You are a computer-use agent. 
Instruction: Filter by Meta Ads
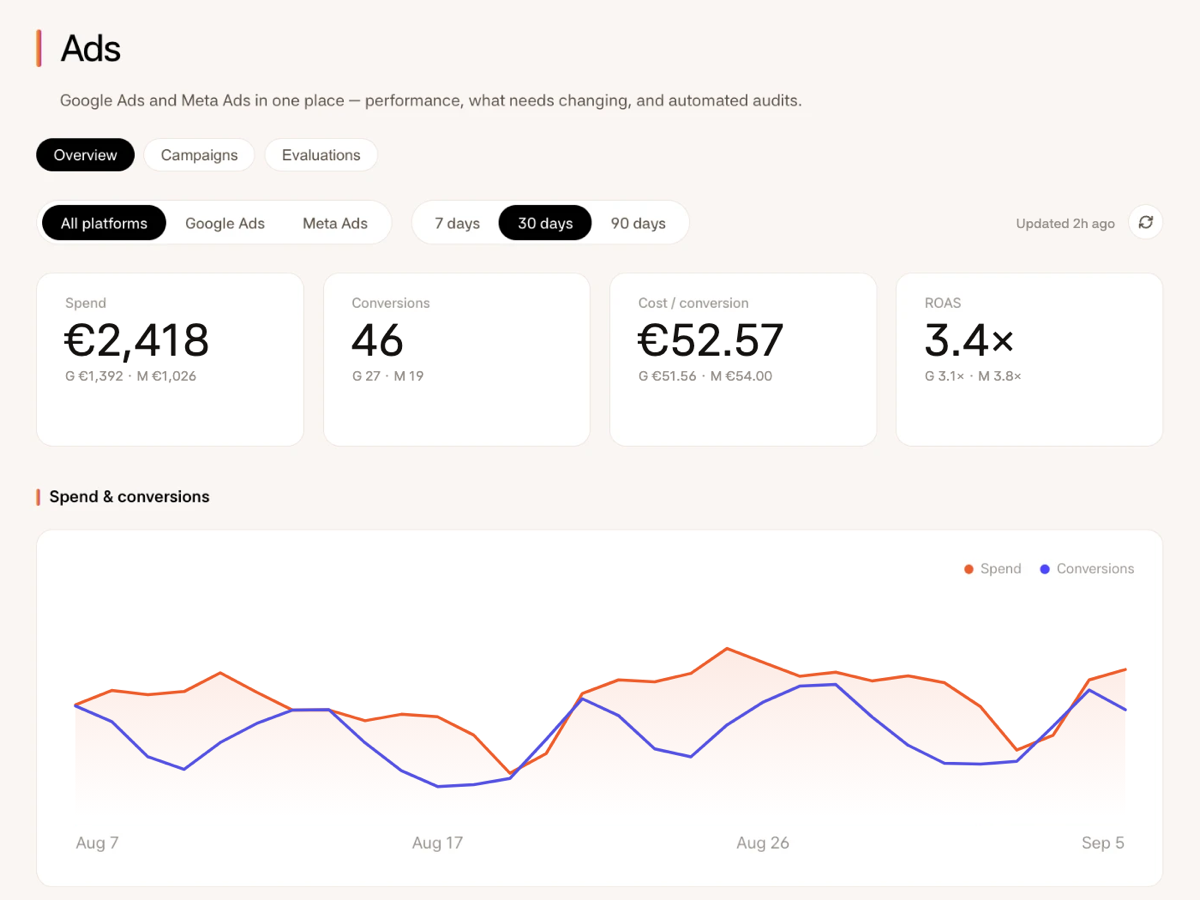(x=335, y=223)
